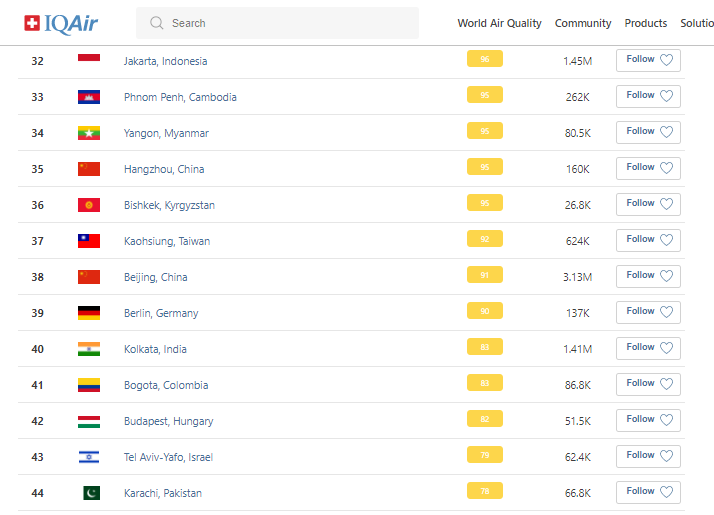Toggle Follow for Beijing, China

coord(648,276)
